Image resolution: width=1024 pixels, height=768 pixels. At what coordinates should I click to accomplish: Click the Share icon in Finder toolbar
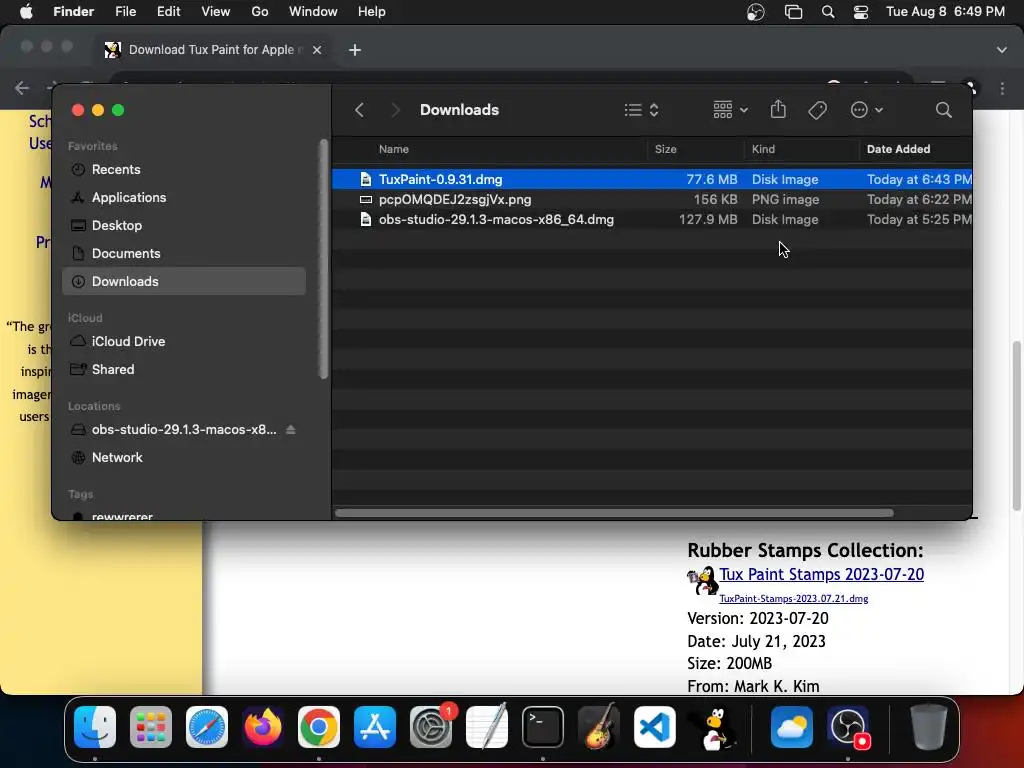coord(778,109)
